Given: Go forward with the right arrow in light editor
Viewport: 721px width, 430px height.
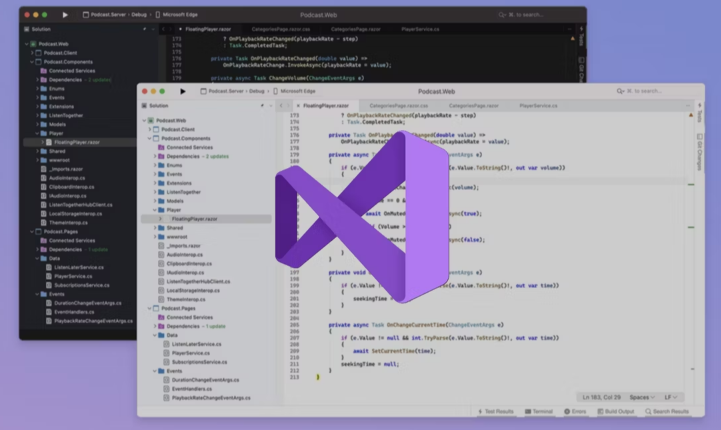Looking at the screenshot, I should coord(288,106).
